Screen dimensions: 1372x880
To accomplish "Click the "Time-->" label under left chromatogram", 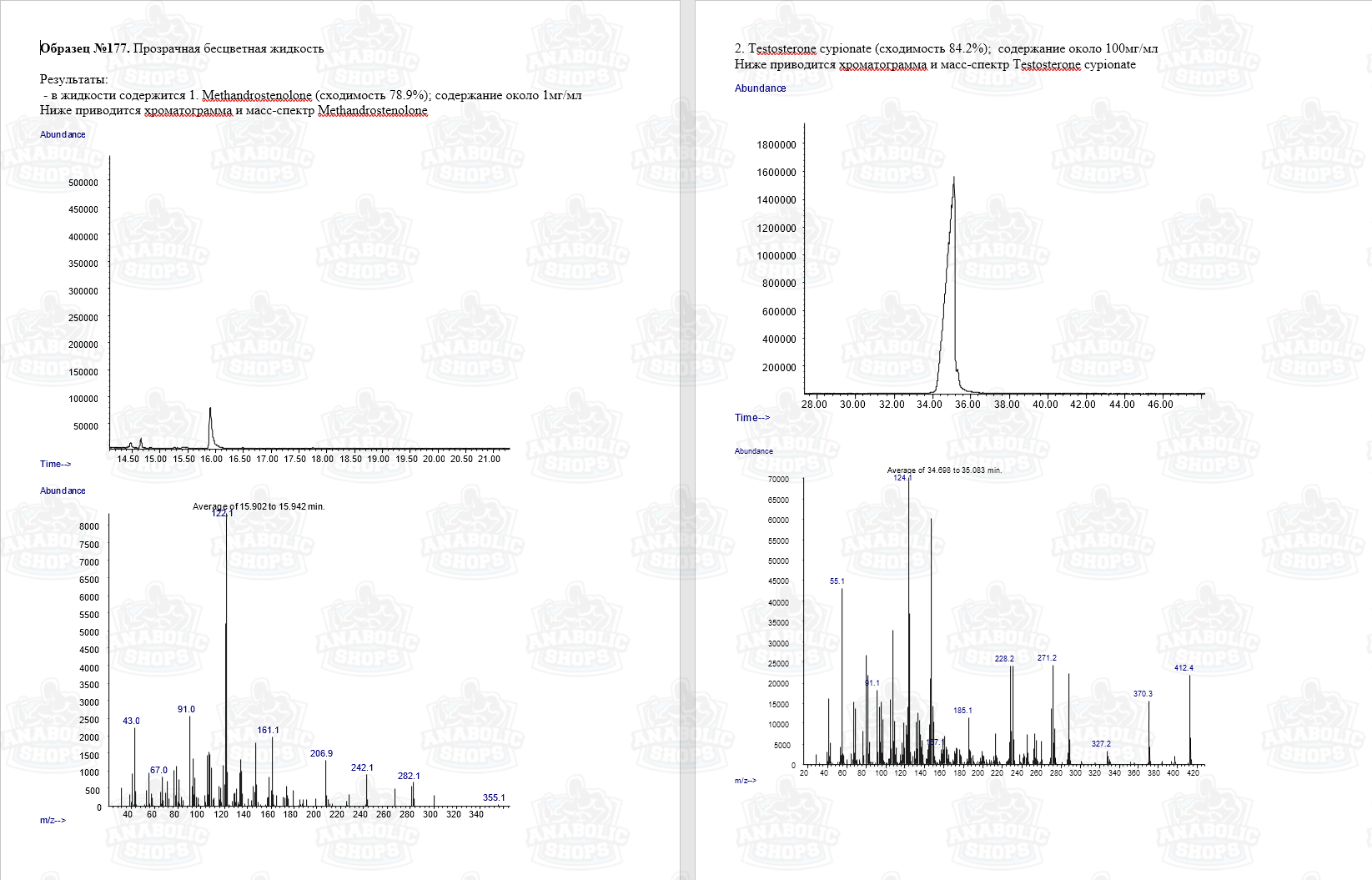I will click(x=55, y=464).
